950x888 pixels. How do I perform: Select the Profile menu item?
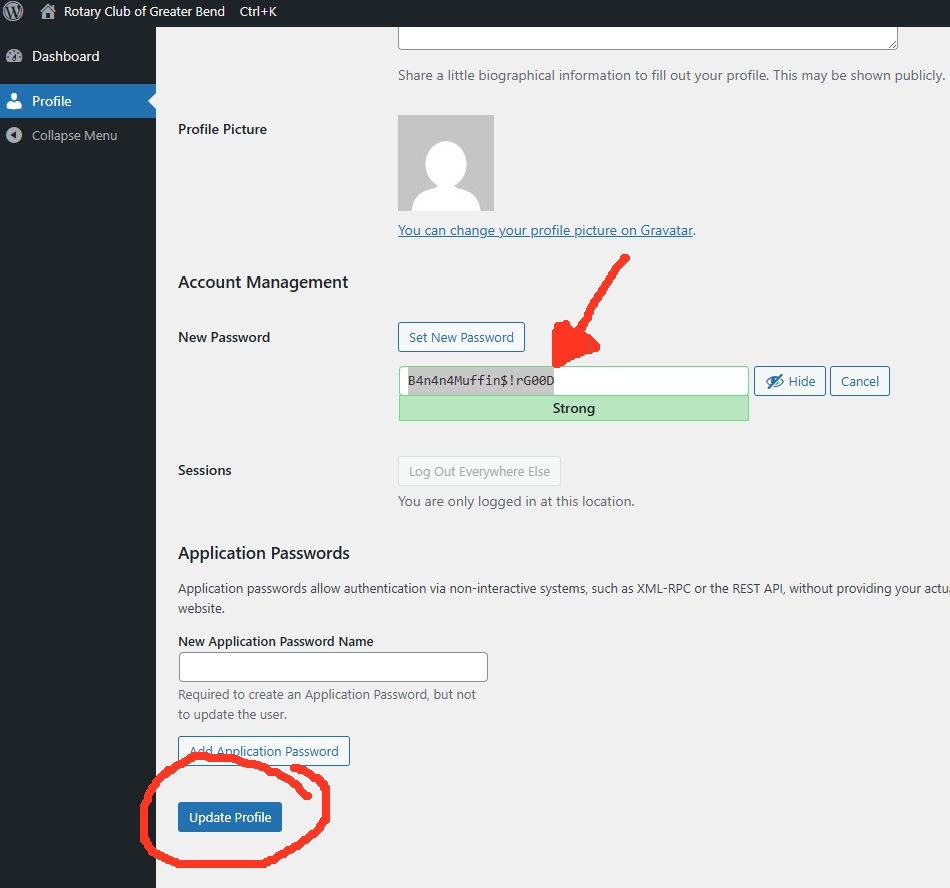coord(78,101)
